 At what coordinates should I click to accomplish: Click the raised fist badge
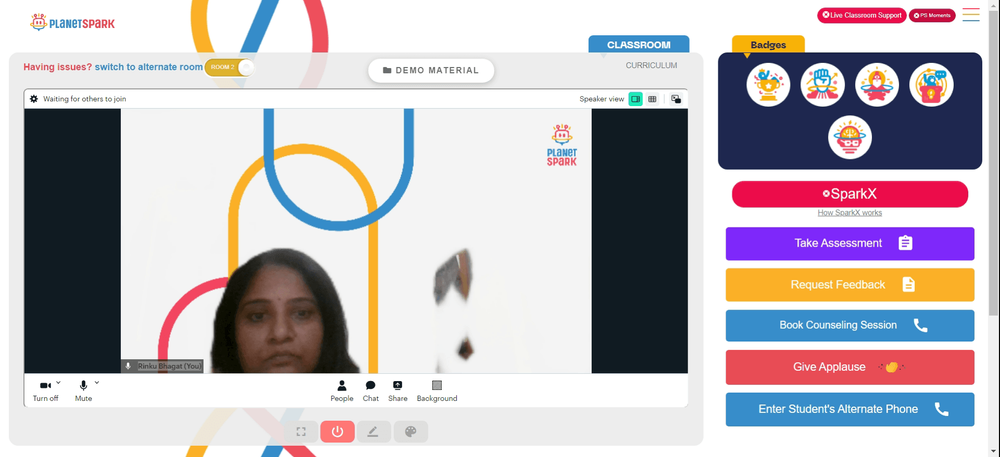point(823,85)
